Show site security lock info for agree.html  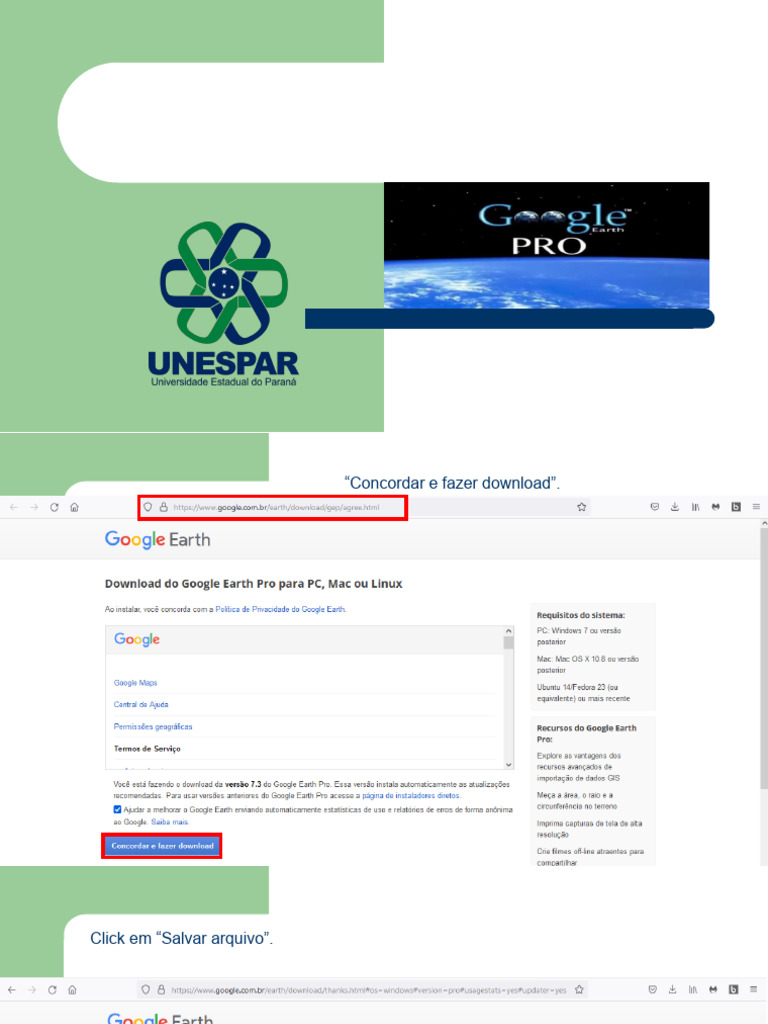[x=163, y=507]
